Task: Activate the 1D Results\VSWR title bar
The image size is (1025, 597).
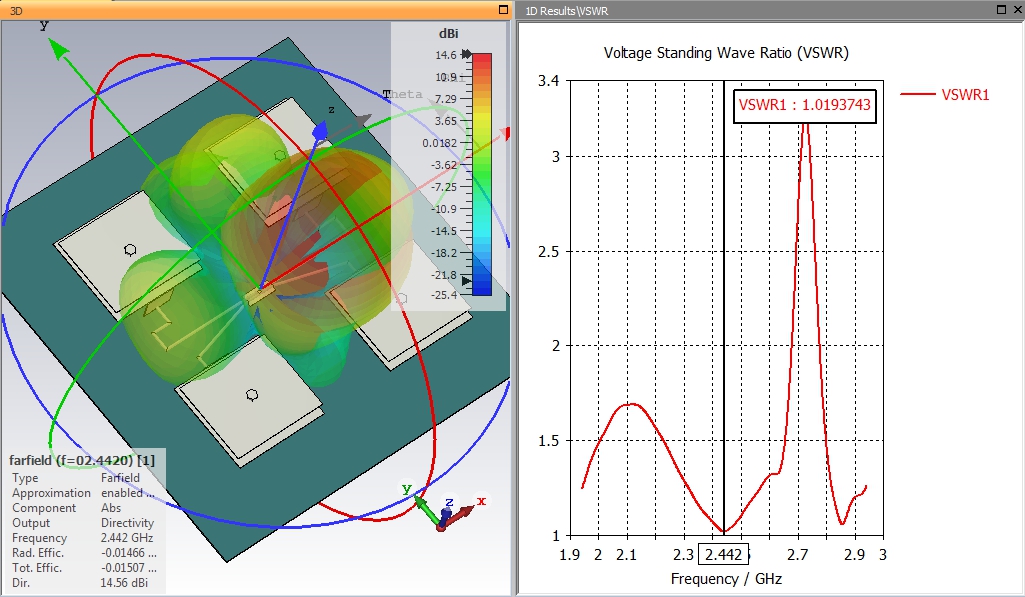Action: point(770,10)
